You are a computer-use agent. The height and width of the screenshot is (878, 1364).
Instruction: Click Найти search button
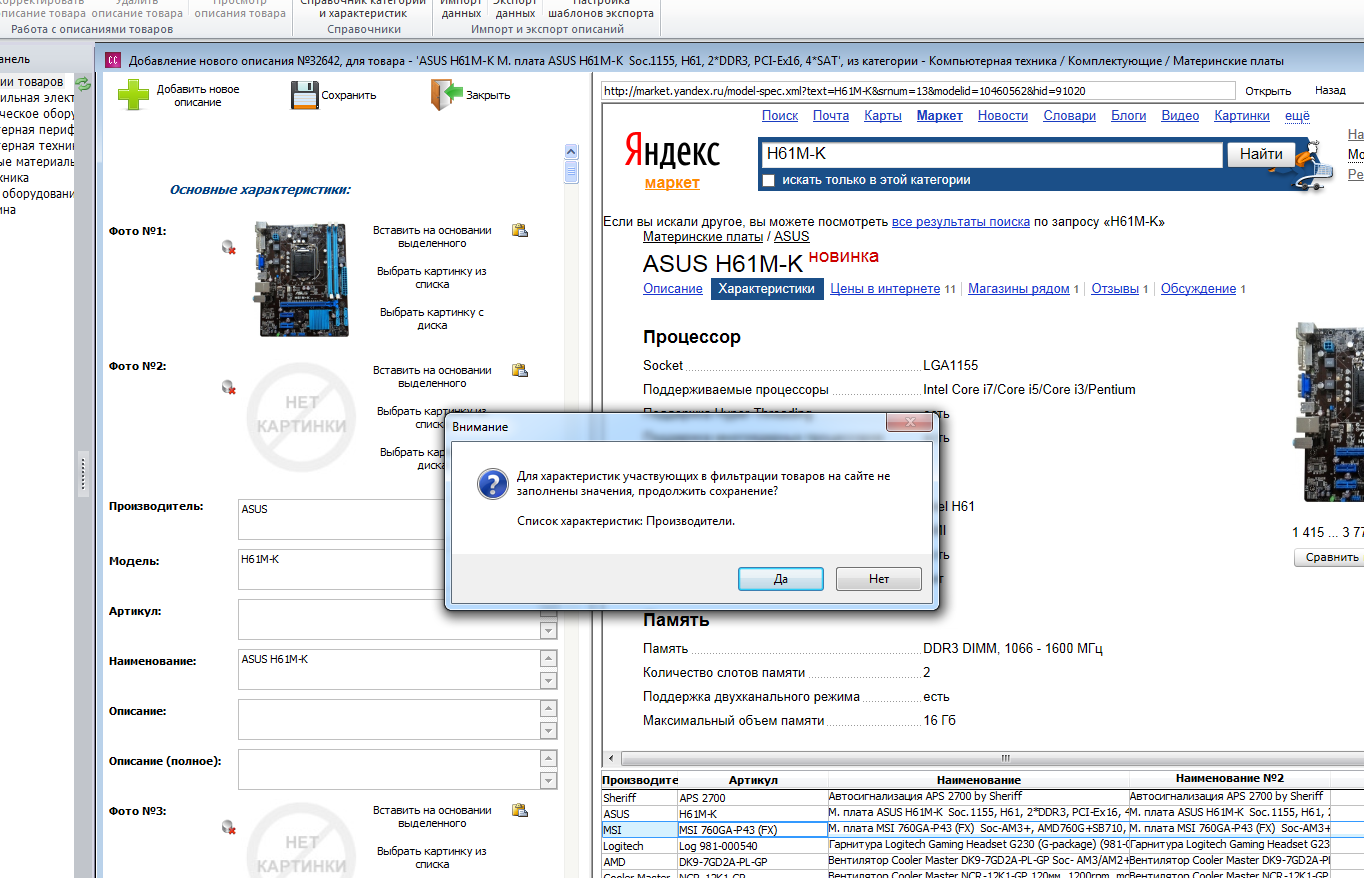coord(1261,154)
